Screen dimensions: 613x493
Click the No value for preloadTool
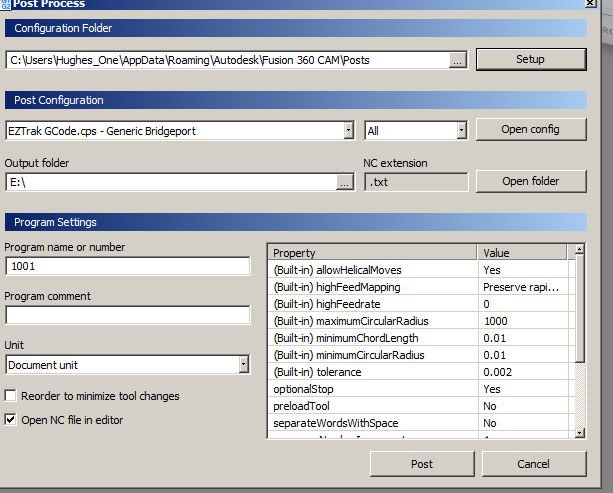pyautogui.click(x=523, y=406)
